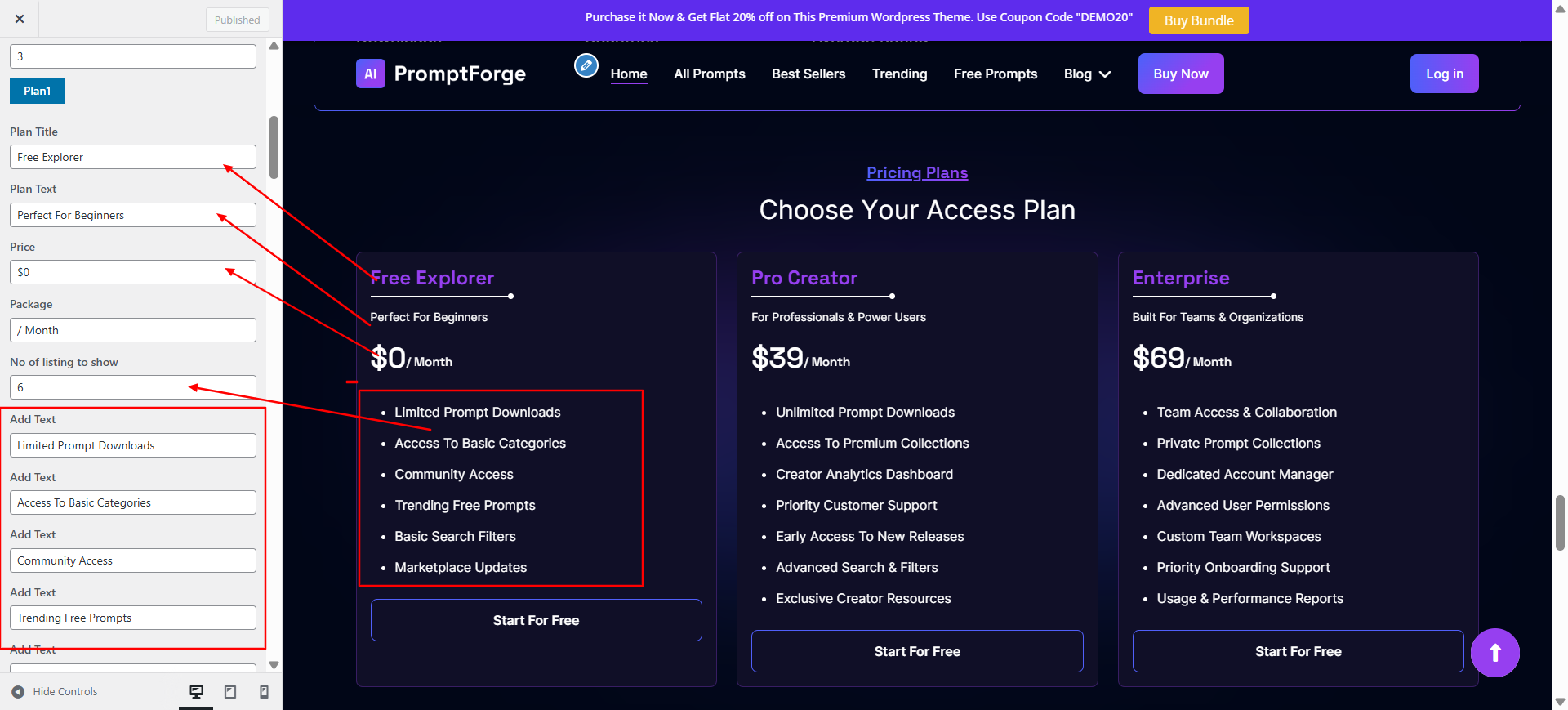This screenshot has height=710, width=1568.
Task: Click the sidebar scroll up arrow
Action: point(274,47)
